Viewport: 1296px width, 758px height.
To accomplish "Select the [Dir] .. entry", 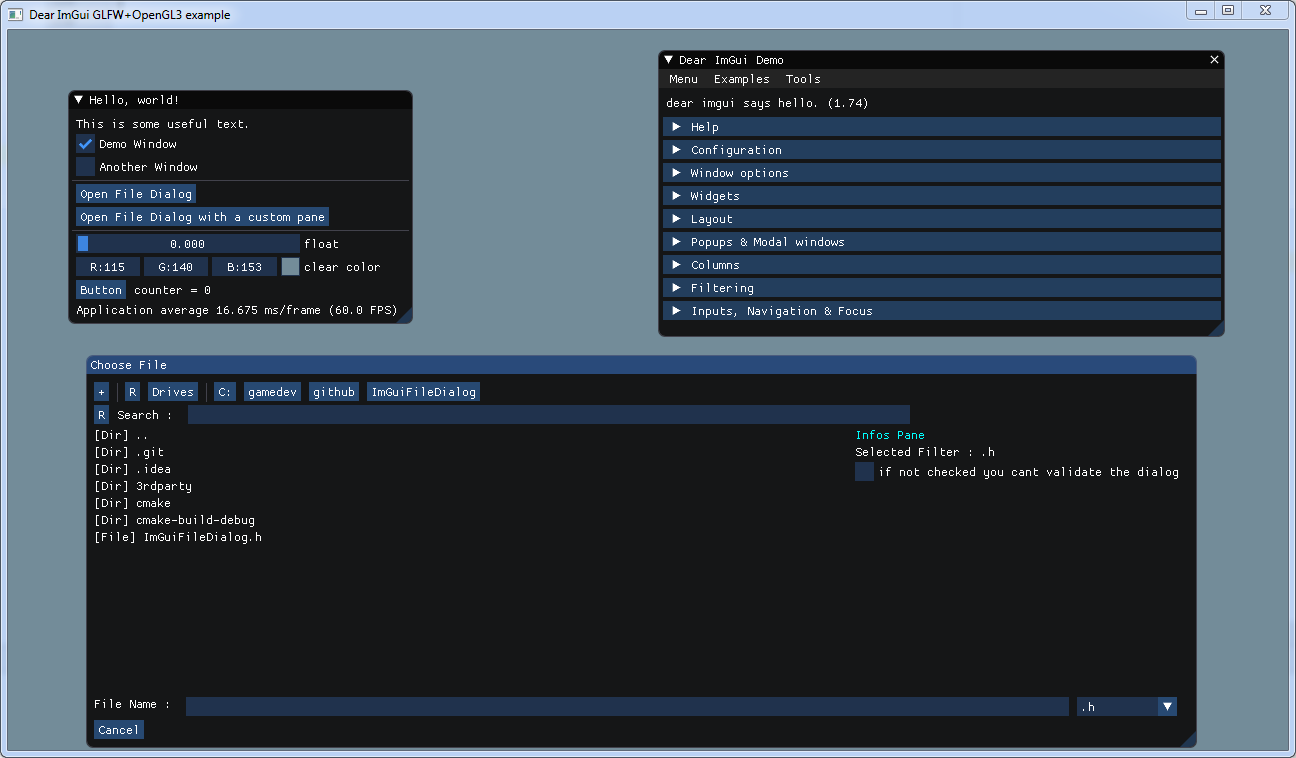I will coord(121,435).
